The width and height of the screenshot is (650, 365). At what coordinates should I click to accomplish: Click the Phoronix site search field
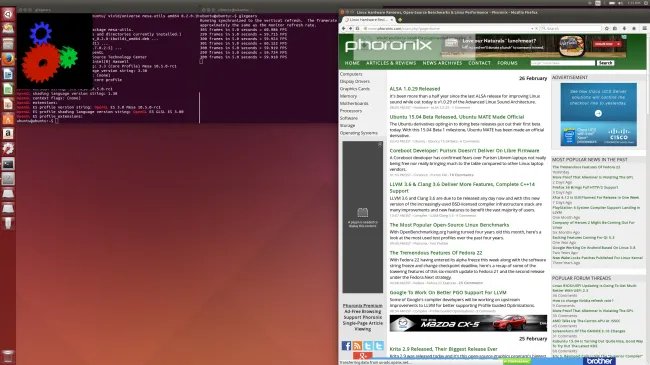click(x=563, y=63)
